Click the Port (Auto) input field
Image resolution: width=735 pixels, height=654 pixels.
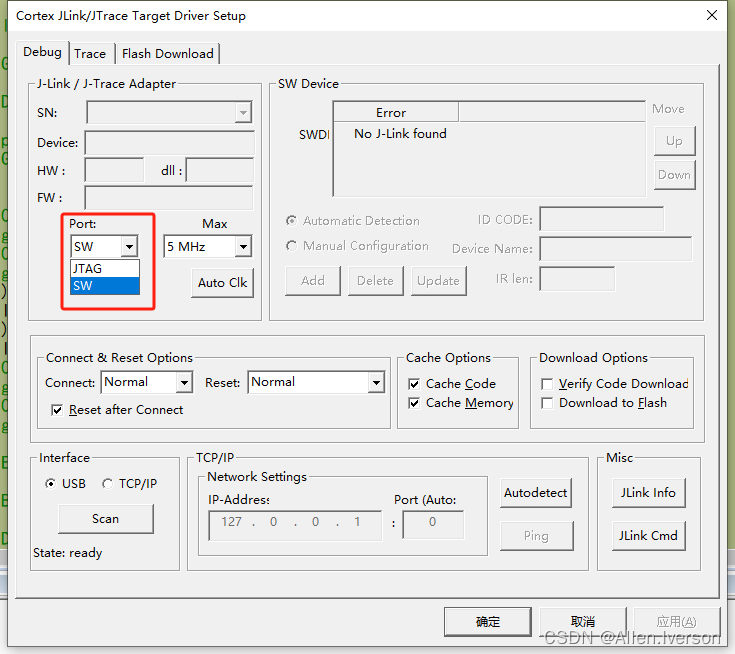[433, 525]
